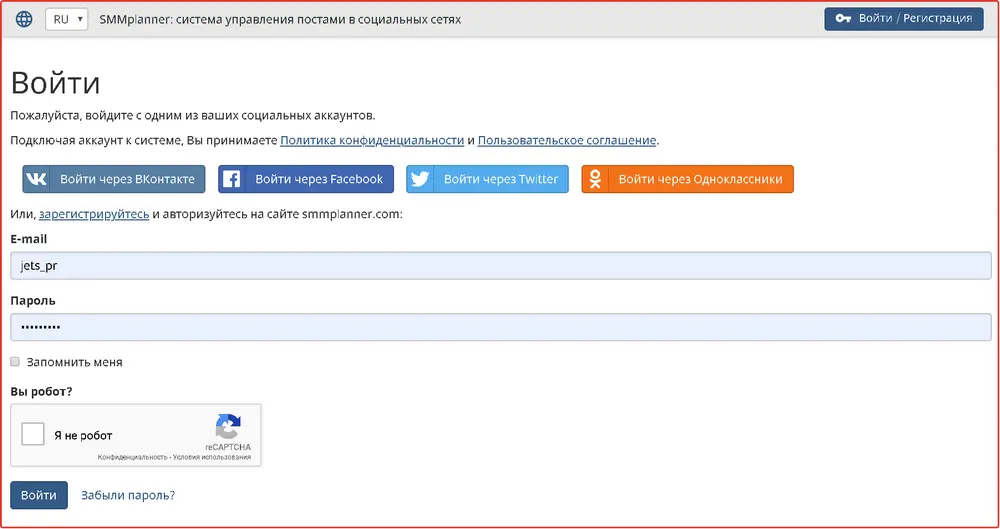Click the Вы робот? label
Image resolution: width=1000 pixels, height=529 pixels.
coord(41,391)
